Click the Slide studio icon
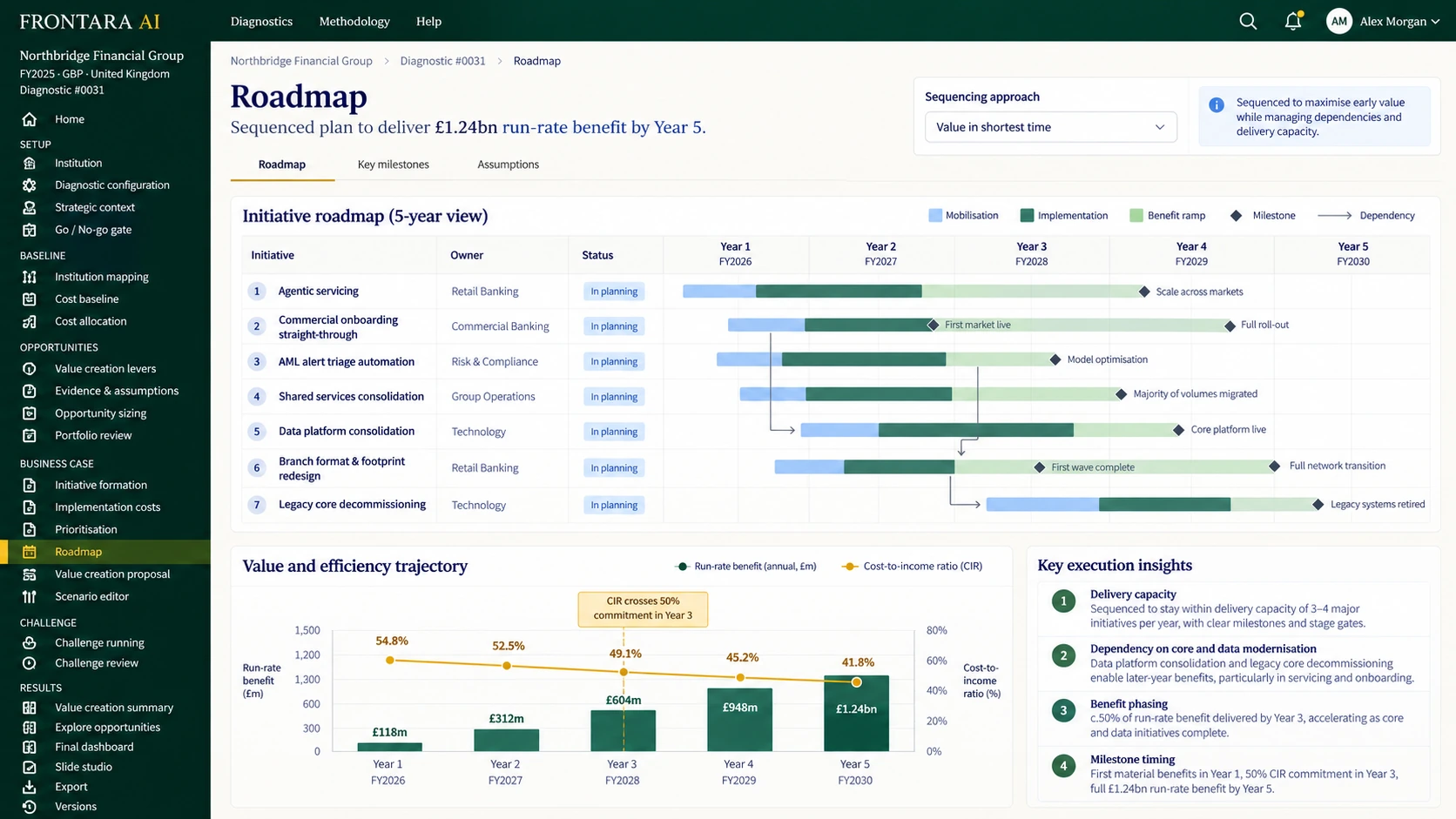Viewport: 1456px width, 819px height. (x=30, y=767)
